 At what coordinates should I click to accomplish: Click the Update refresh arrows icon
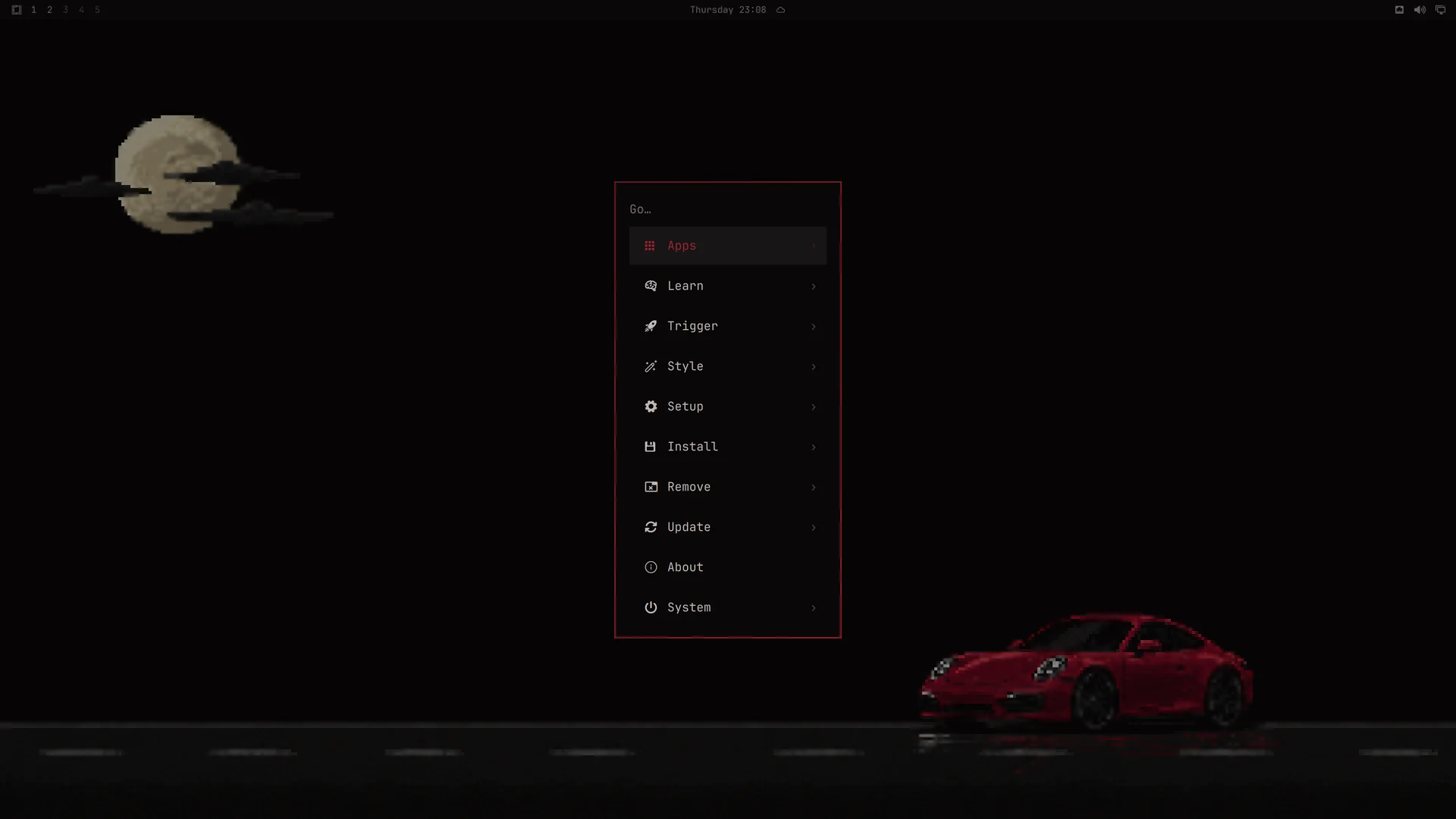(651, 527)
